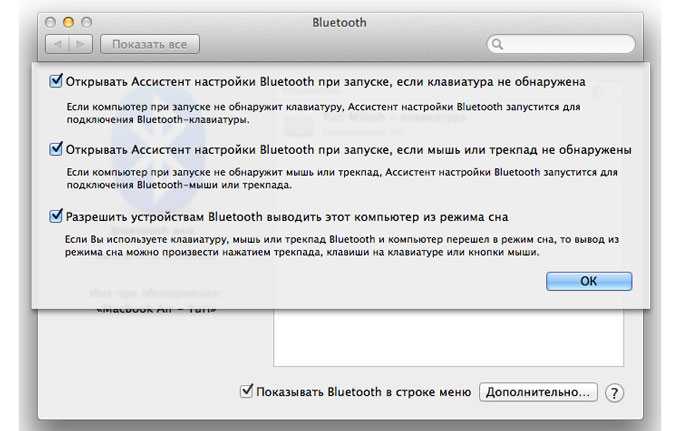The width and height of the screenshot is (680, 431).
Task: Go forward with the right arrow button
Action: tap(81, 44)
